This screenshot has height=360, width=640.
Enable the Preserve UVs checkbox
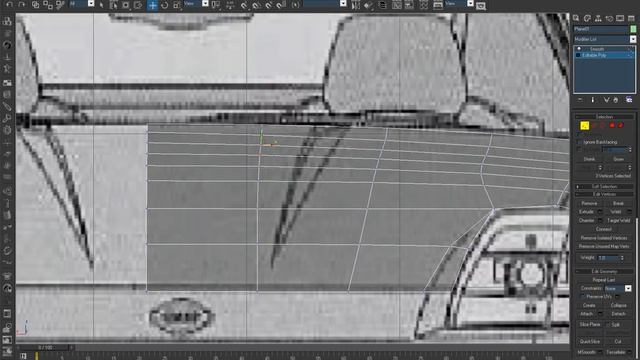tap(582, 297)
